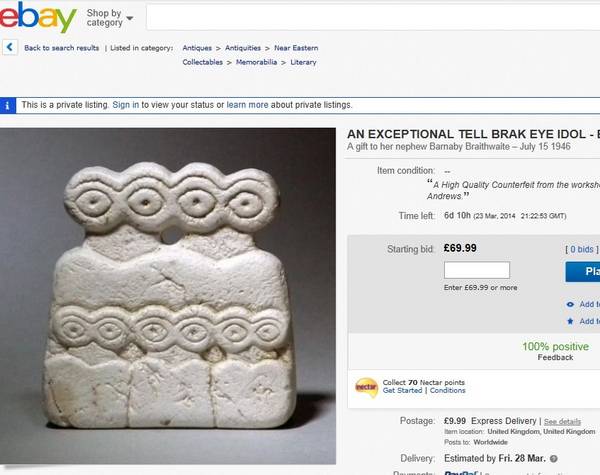Go back to search results
Image resolution: width=600 pixels, height=475 pixels.
[62, 48]
